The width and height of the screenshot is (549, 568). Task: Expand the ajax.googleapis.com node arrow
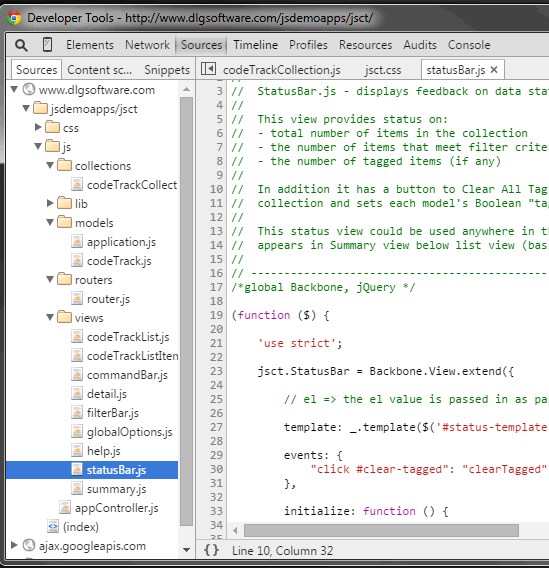[14, 545]
